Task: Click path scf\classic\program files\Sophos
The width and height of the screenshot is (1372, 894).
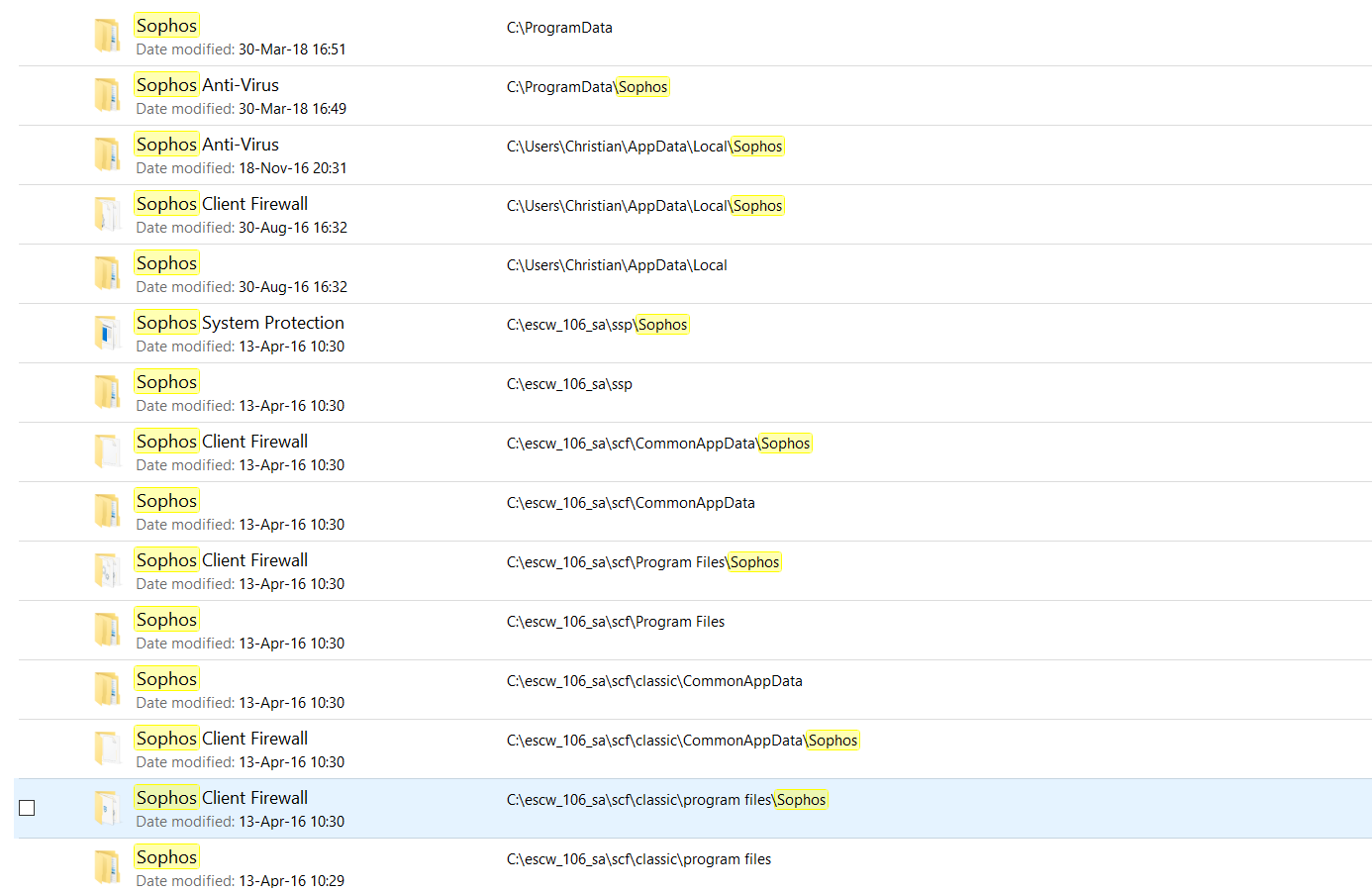Action: 667,800
